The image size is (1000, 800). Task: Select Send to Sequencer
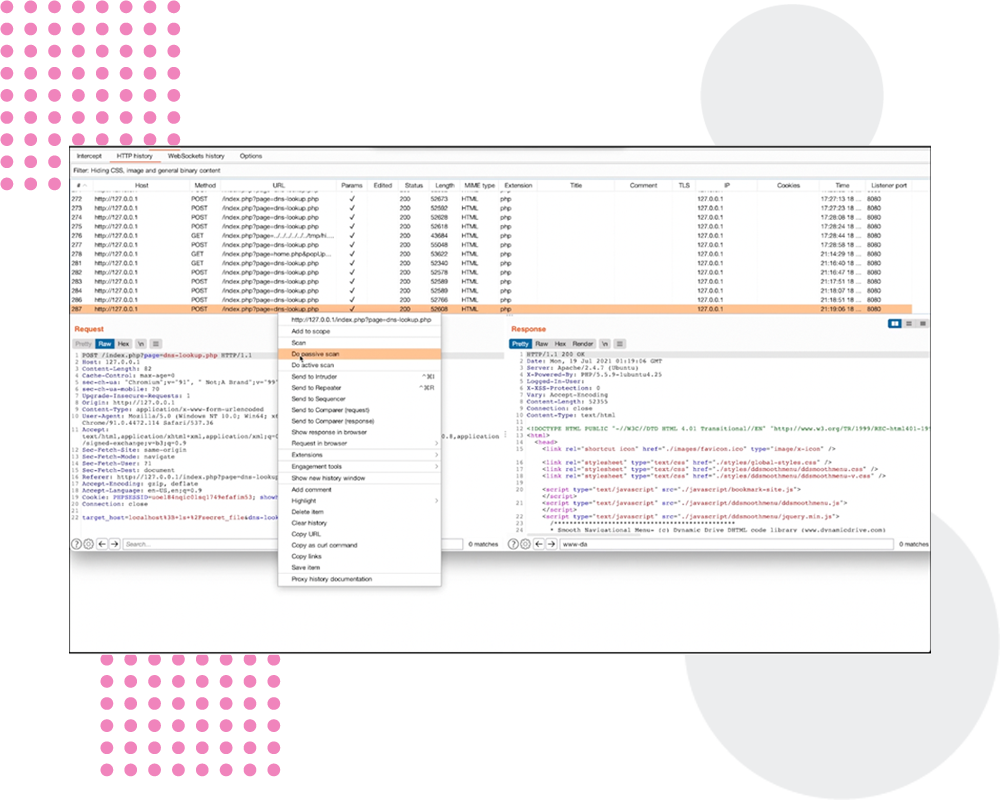point(360,399)
